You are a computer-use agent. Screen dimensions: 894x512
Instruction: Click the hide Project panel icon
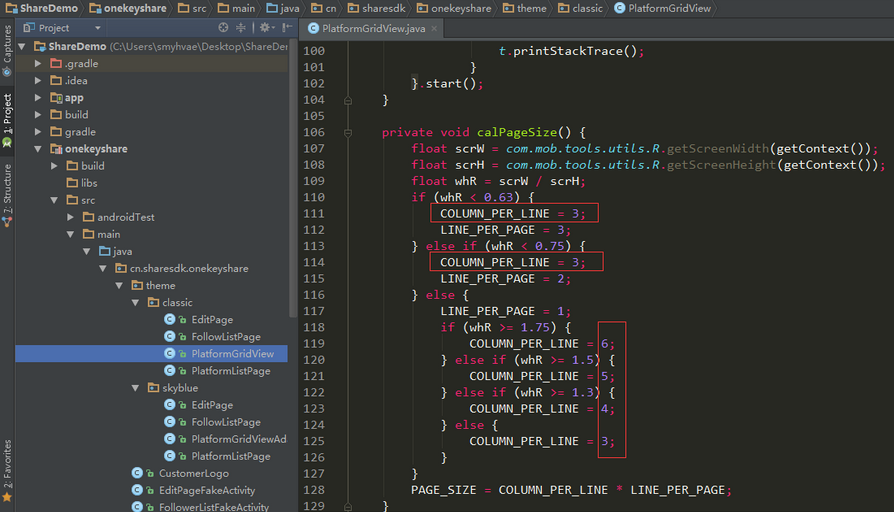click(286, 28)
